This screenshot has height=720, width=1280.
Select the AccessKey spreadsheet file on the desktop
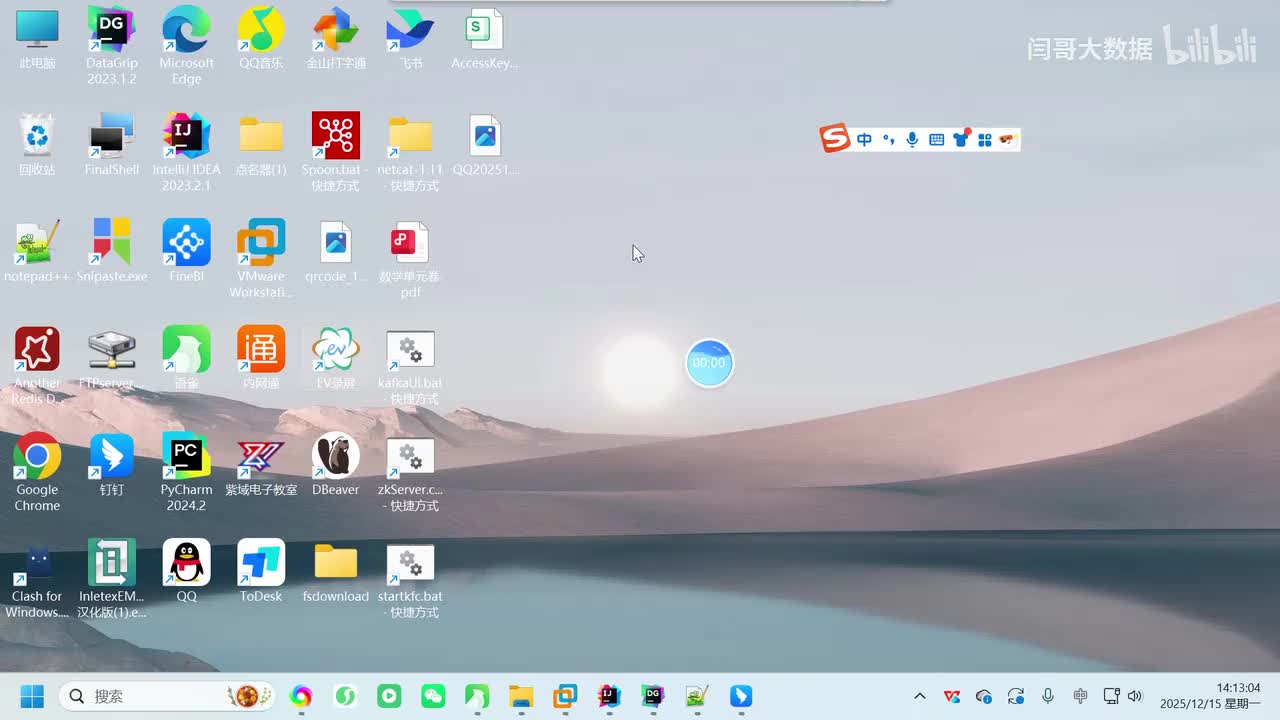pos(485,38)
